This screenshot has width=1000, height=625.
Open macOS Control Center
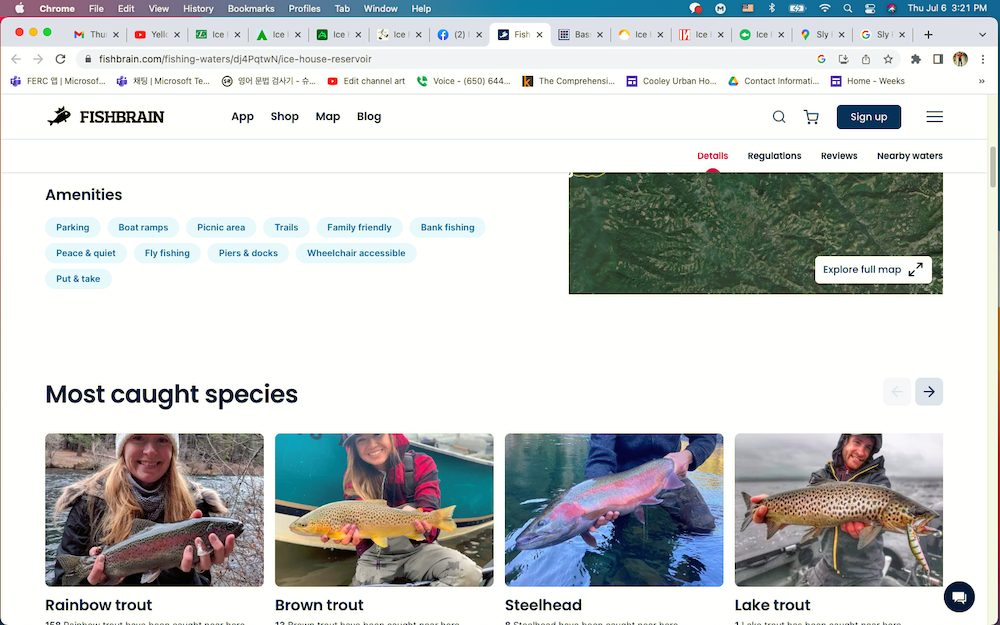[x=870, y=8]
